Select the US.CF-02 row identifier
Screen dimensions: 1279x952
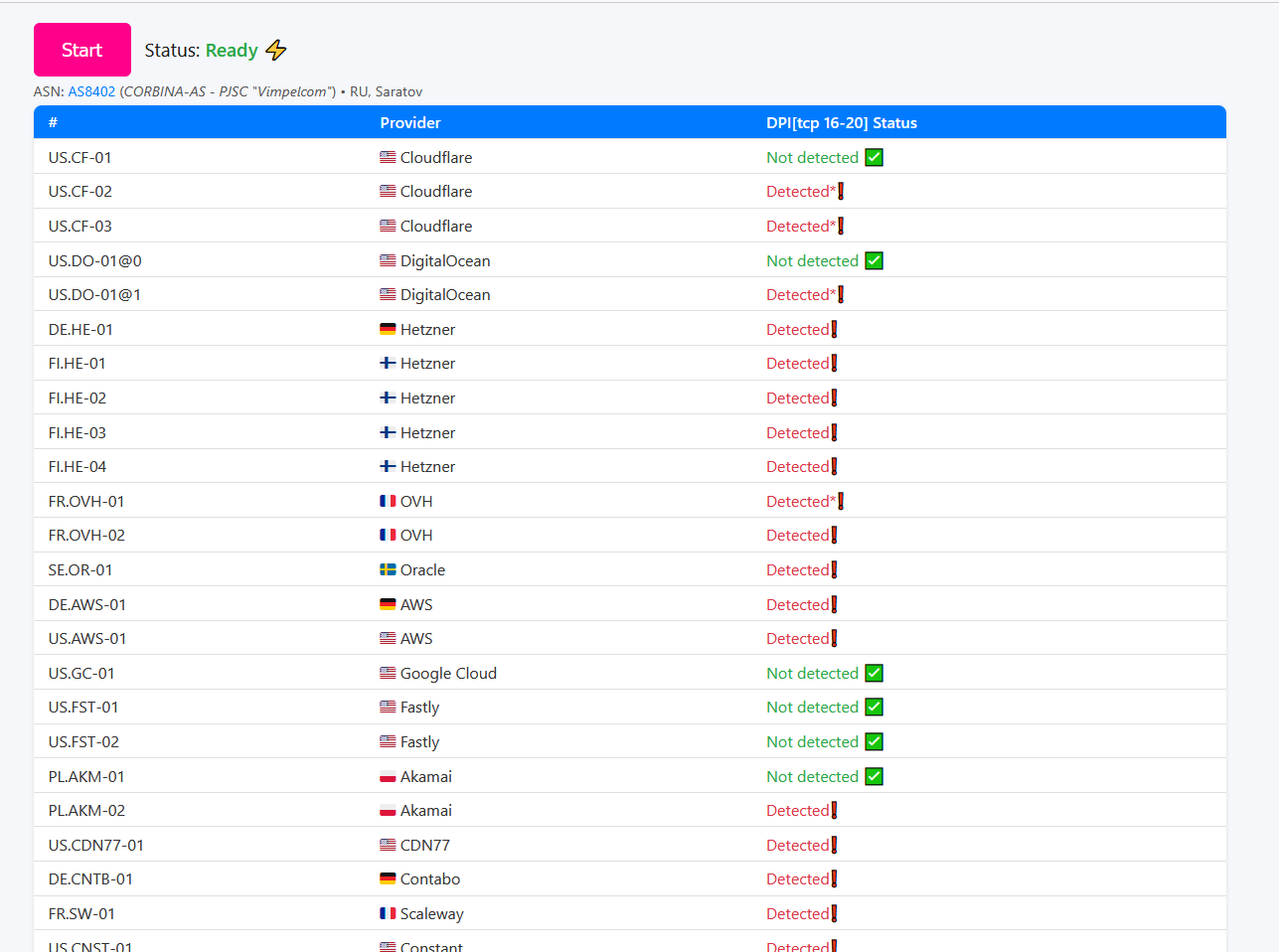pos(80,192)
